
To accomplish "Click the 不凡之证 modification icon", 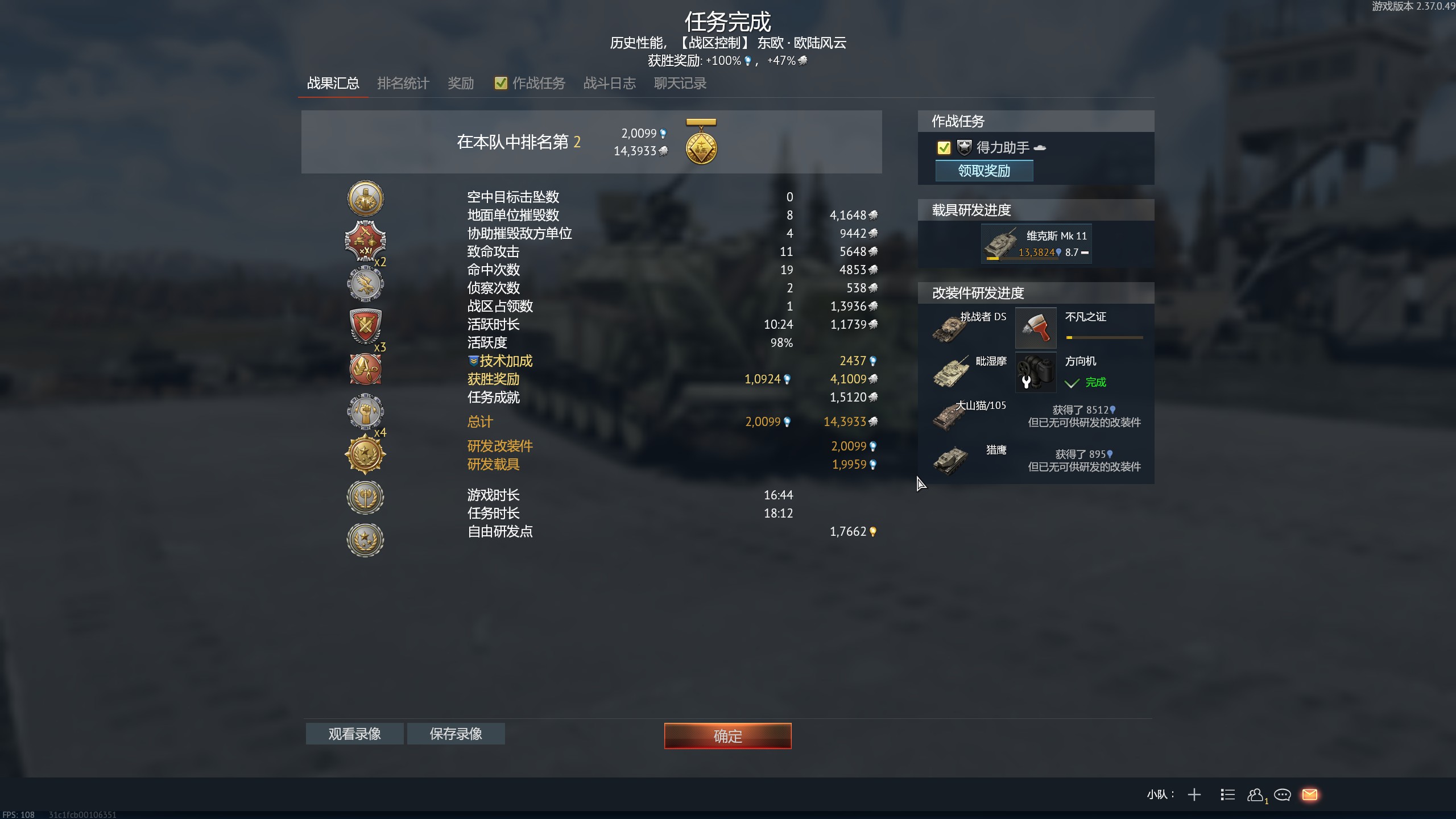I will pos(1036,328).
